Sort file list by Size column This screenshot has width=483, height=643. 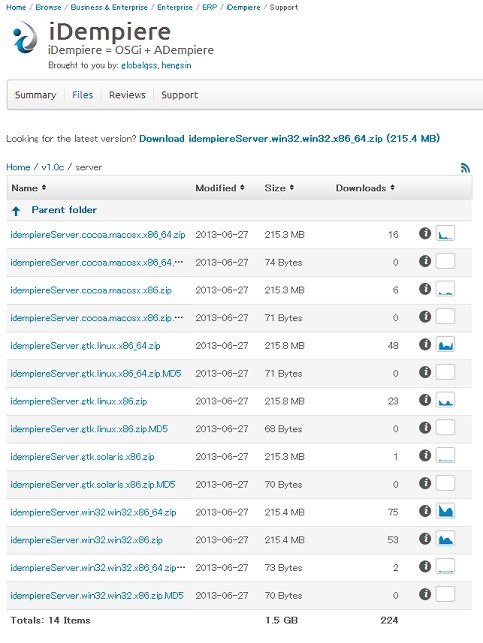(279, 188)
